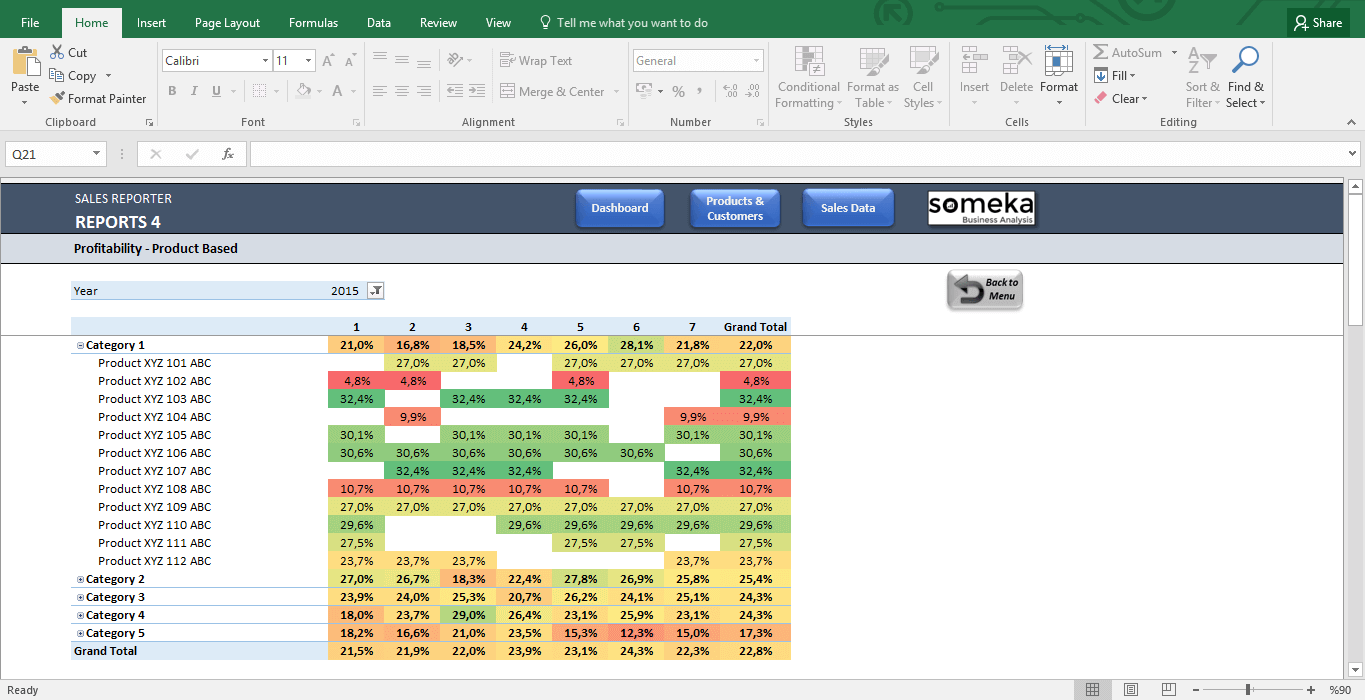Open the Format cells menu
The image size is (1365, 700).
click(1059, 76)
